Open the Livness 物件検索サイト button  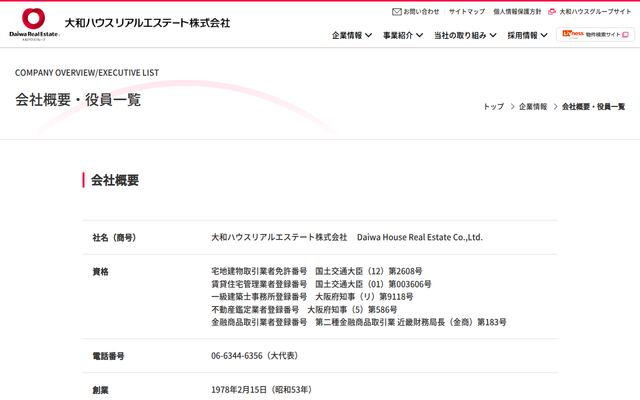(595, 34)
